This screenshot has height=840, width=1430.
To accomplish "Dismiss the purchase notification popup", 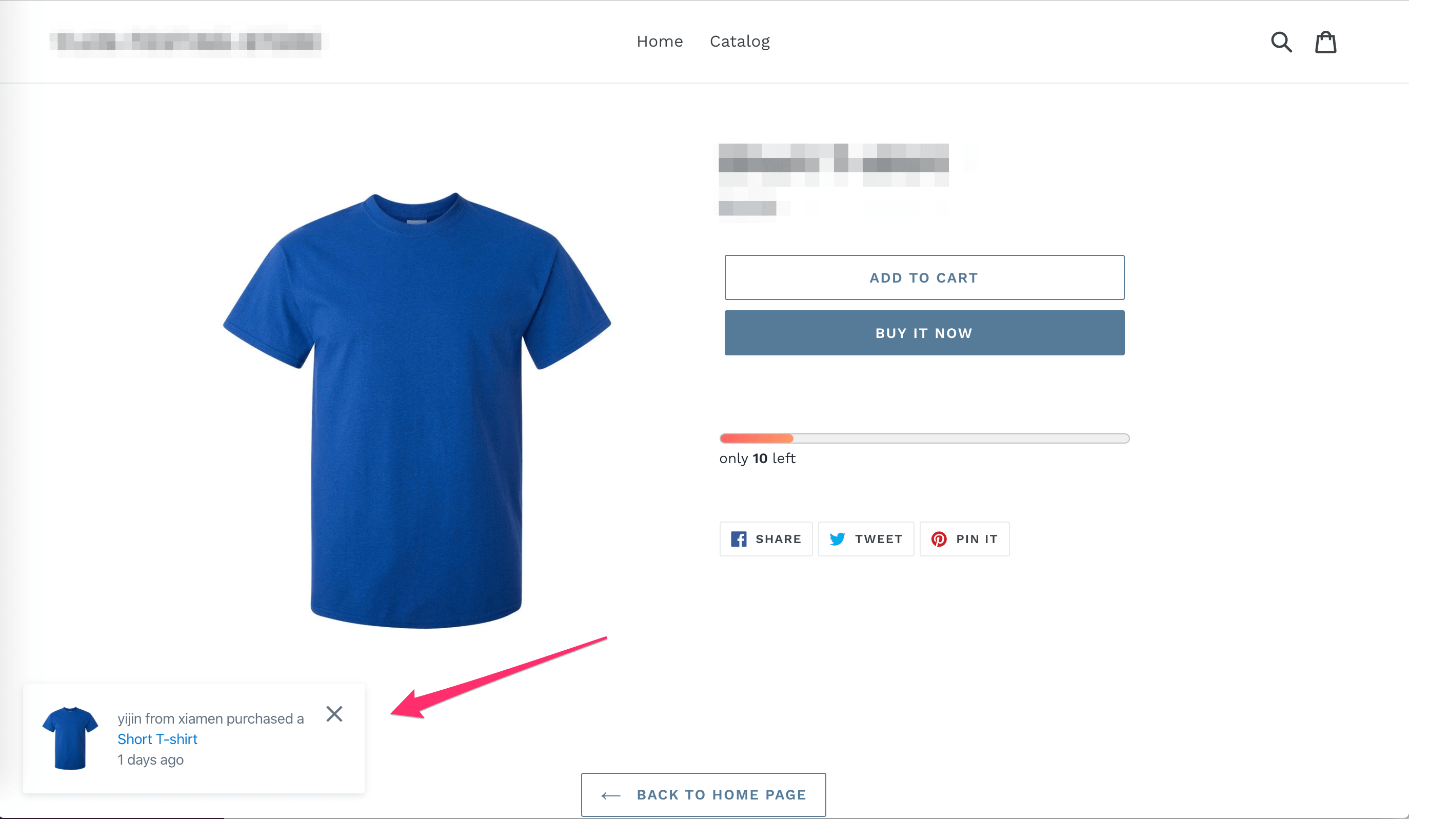I will coord(334,713).
